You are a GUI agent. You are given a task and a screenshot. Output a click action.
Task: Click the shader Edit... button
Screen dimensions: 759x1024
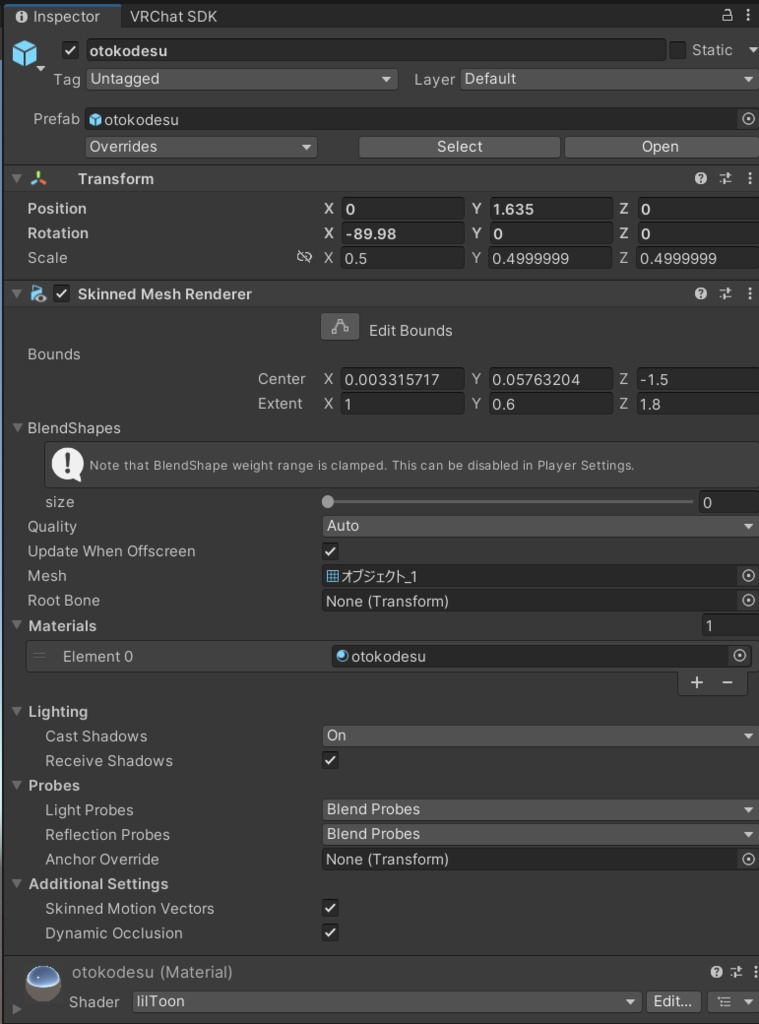click(673, 1001)
